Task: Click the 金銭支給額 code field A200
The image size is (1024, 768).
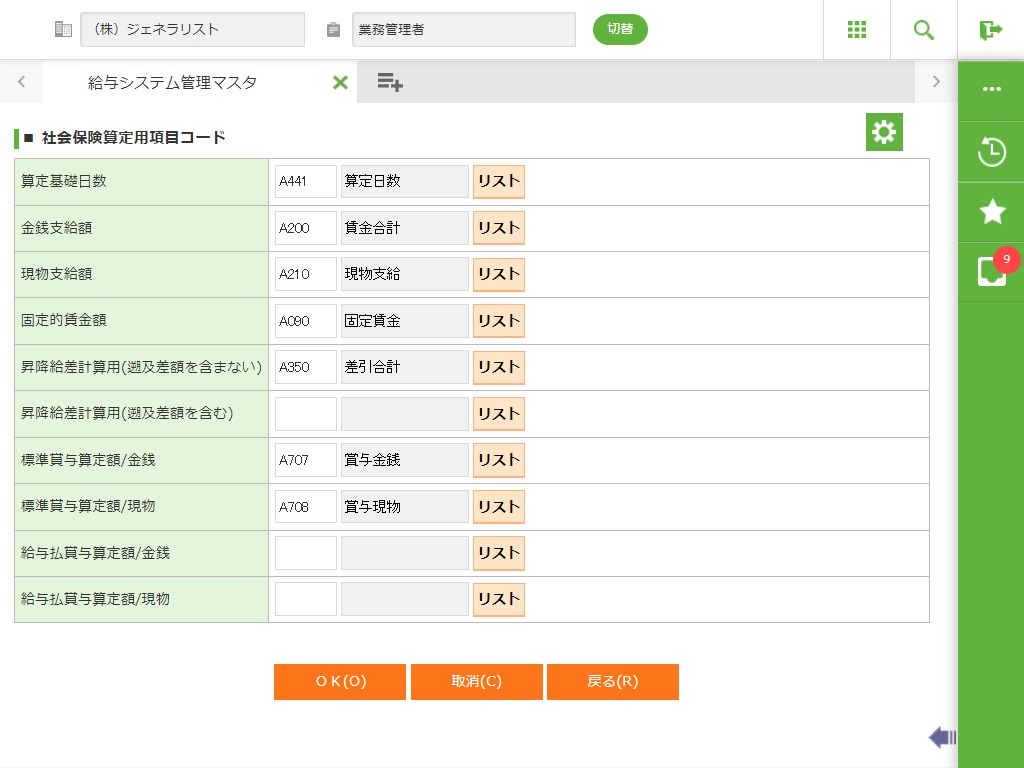Action: [x=305, y=228]
